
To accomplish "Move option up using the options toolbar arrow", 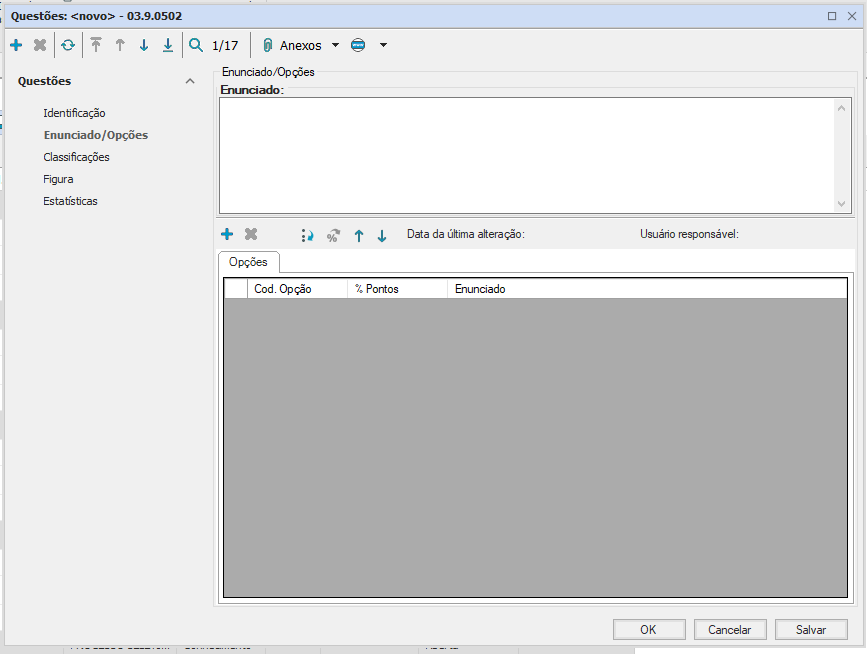I will point(359,236).
